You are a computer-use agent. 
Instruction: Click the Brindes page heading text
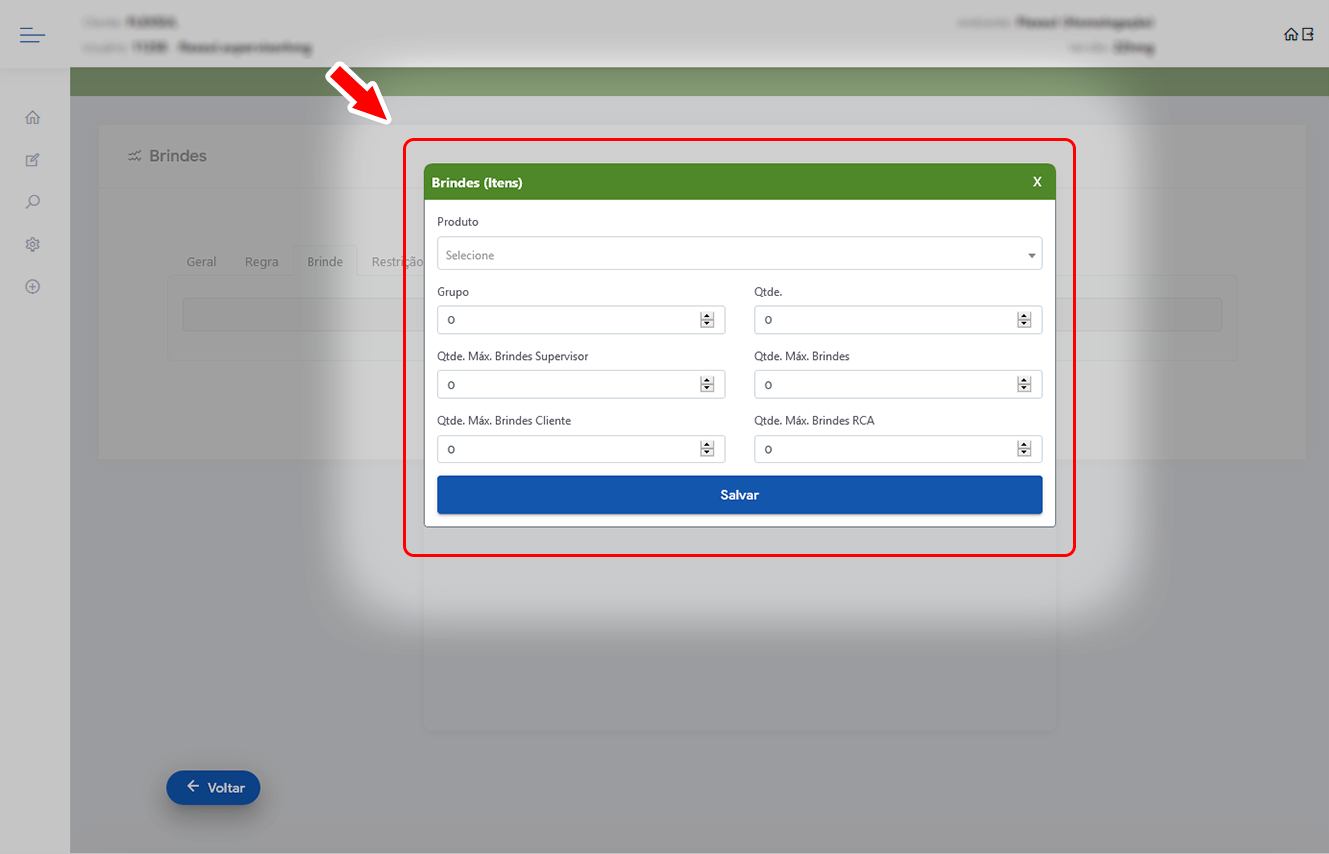click(x=178, y=156)
